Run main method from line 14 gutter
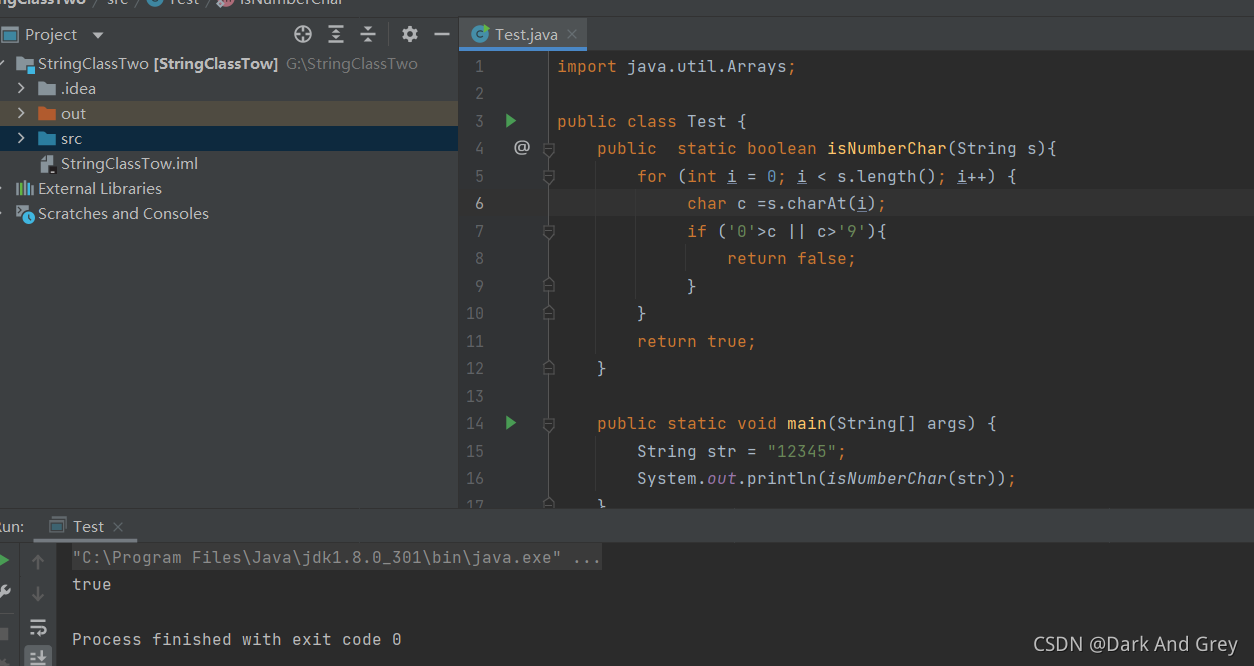Image resolution: width=1254 pixels, height=666 pixels. click(x=511, y=423)
